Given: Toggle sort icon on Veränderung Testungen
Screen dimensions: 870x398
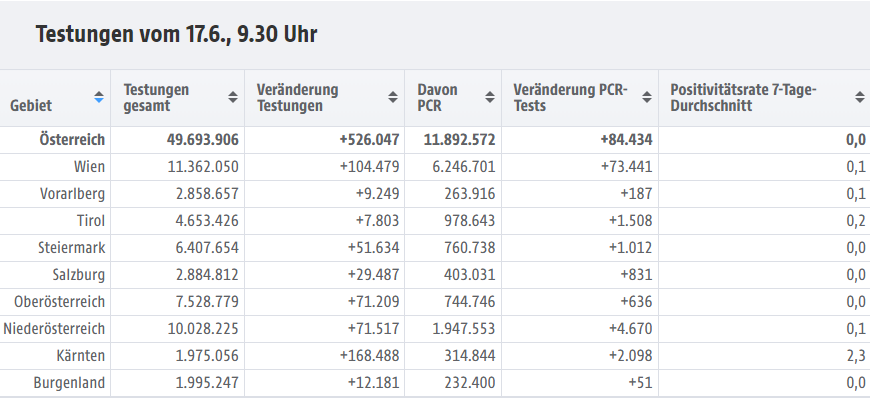Looking at the screenshot, I should pos(393,97).
